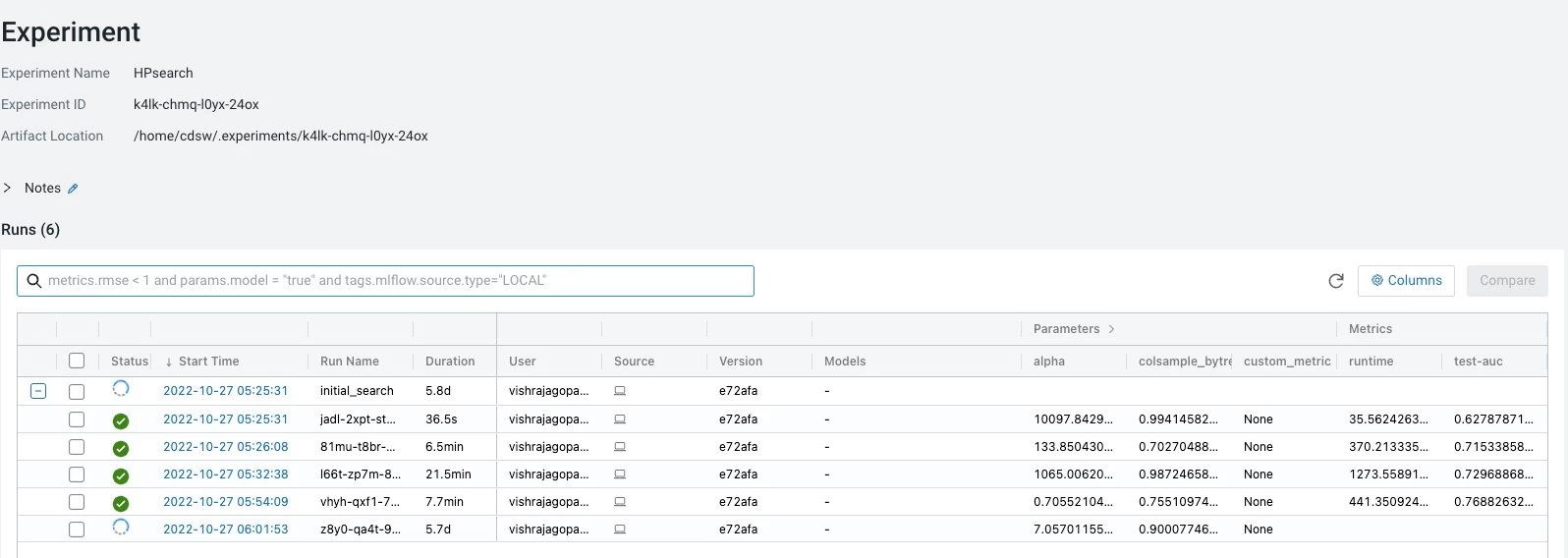Click the alpha parameter column header
The image size is (1568, 558).
tap(1049, 362)
